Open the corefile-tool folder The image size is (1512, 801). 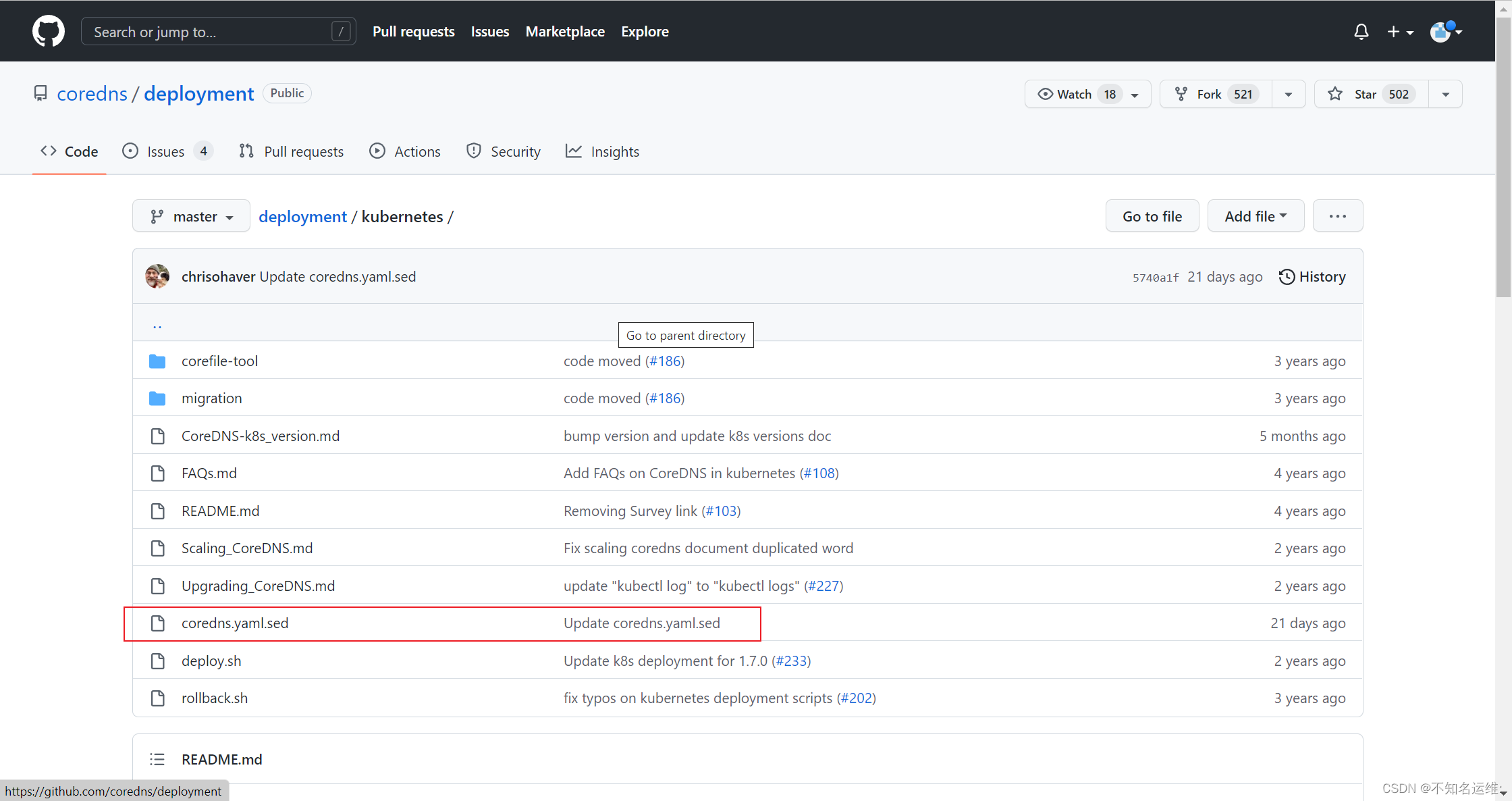(219, 361)
